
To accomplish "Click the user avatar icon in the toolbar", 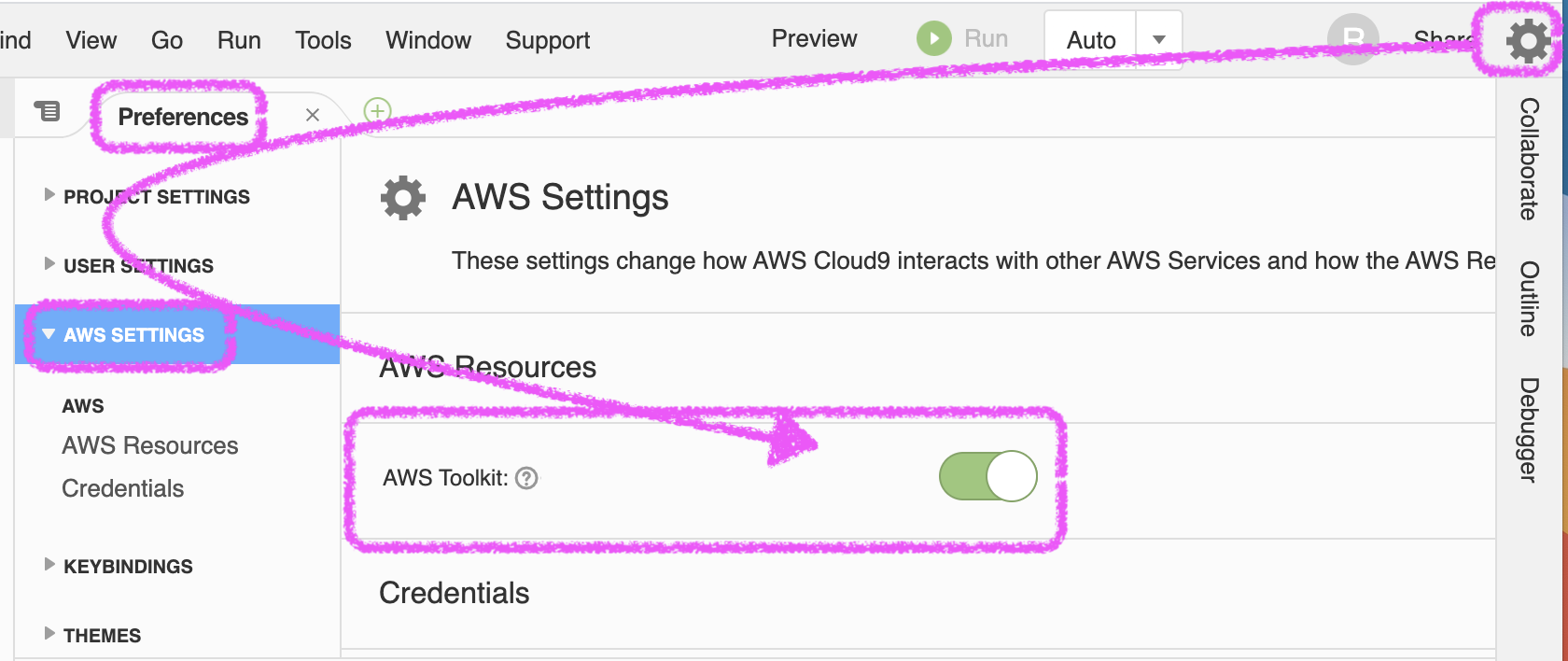I will 1352,40.
